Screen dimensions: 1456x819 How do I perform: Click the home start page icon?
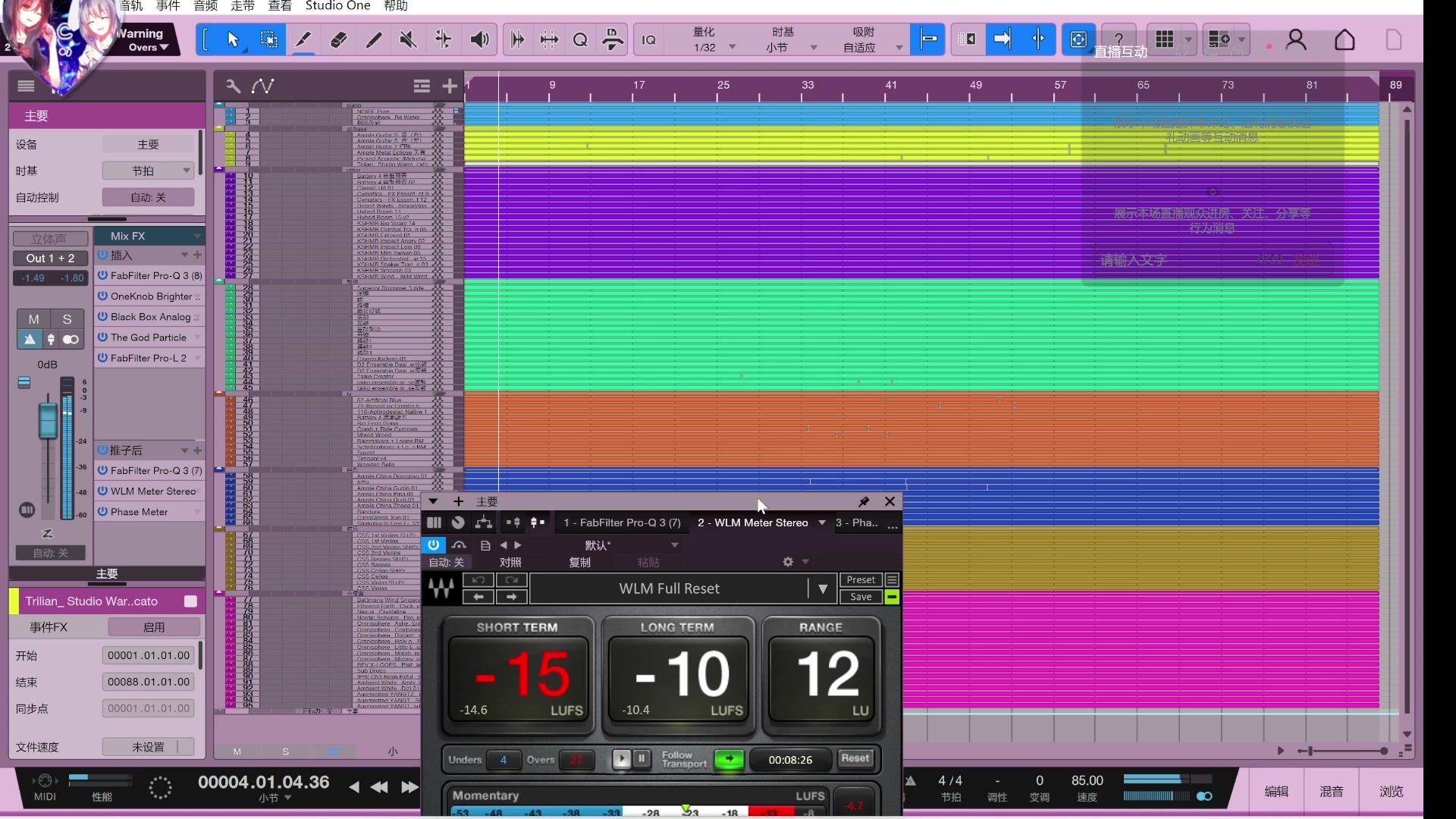click(x=1345, y=39)
